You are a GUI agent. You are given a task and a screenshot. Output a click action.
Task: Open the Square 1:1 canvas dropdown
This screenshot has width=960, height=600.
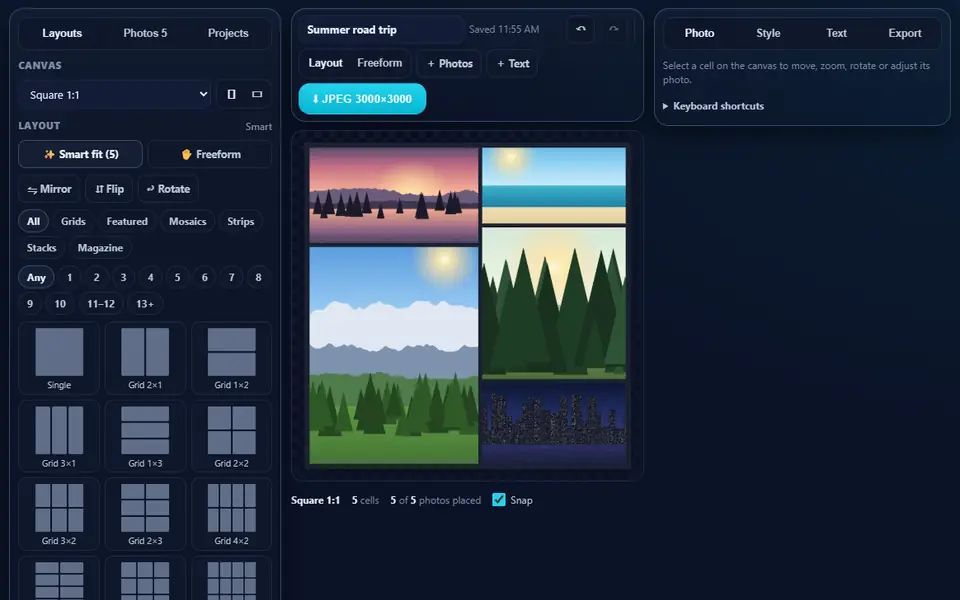click(115, 95)
